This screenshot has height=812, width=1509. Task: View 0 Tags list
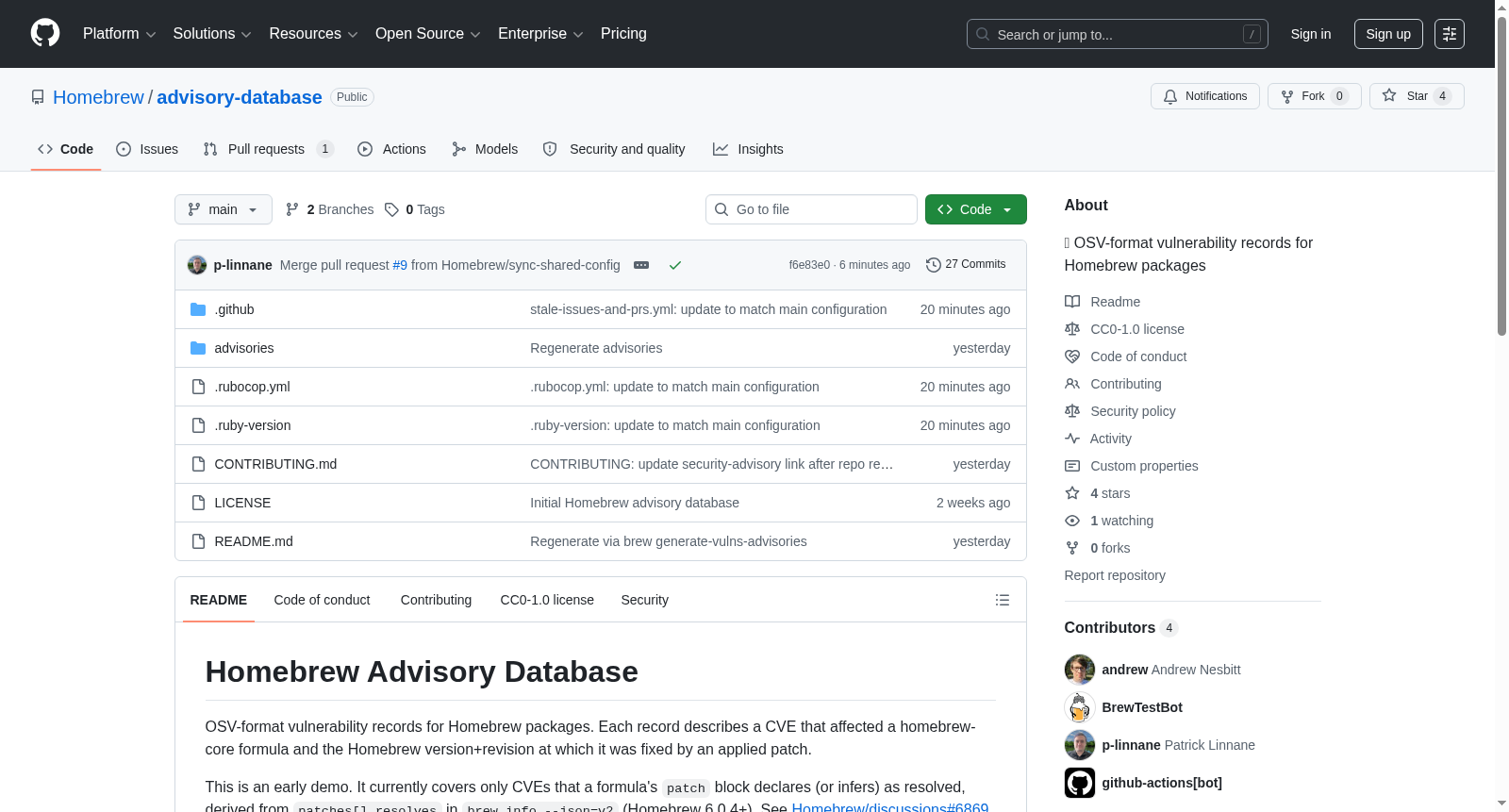(x=415, y=209)
